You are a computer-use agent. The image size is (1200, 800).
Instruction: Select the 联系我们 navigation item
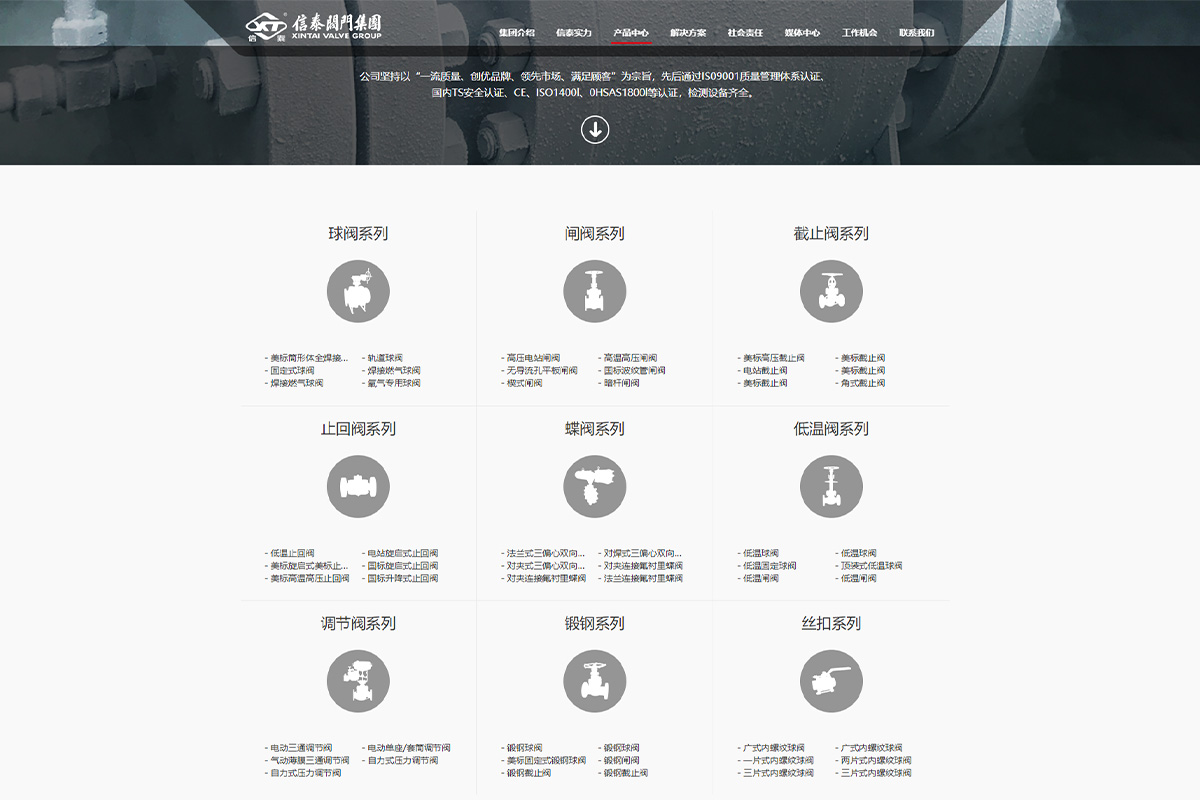pyautogui.click(x=916, y=33)
